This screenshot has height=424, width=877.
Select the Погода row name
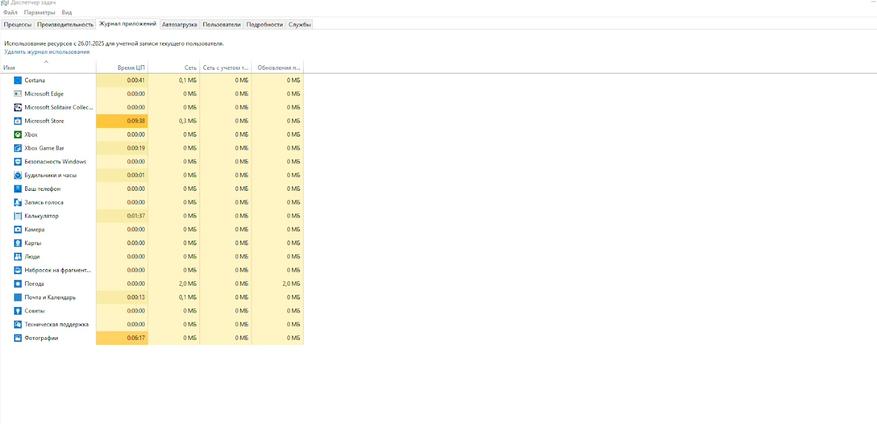click(34, 284)
